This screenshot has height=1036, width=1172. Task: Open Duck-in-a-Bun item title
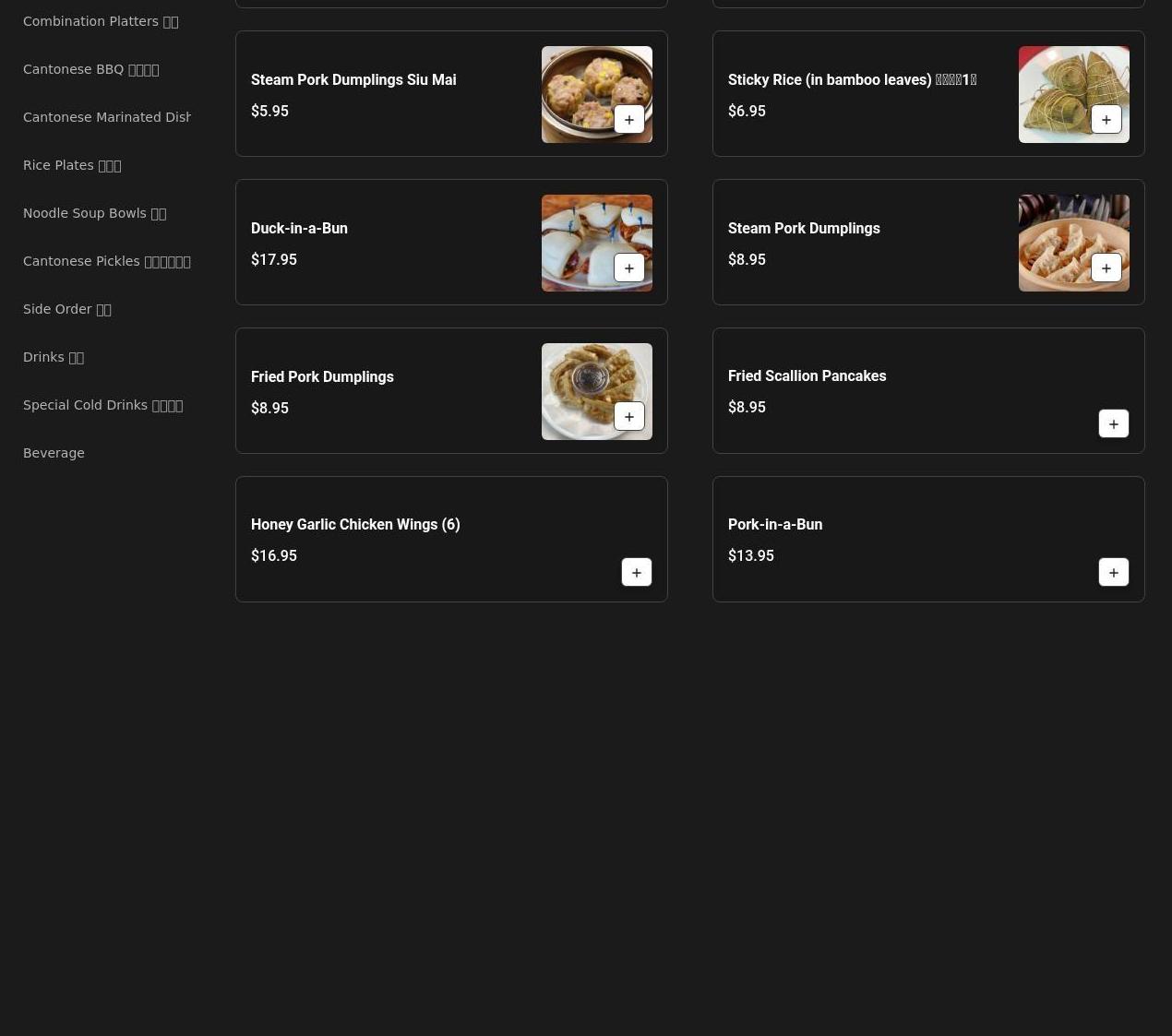pyautogui.click(x=299, y=229)
